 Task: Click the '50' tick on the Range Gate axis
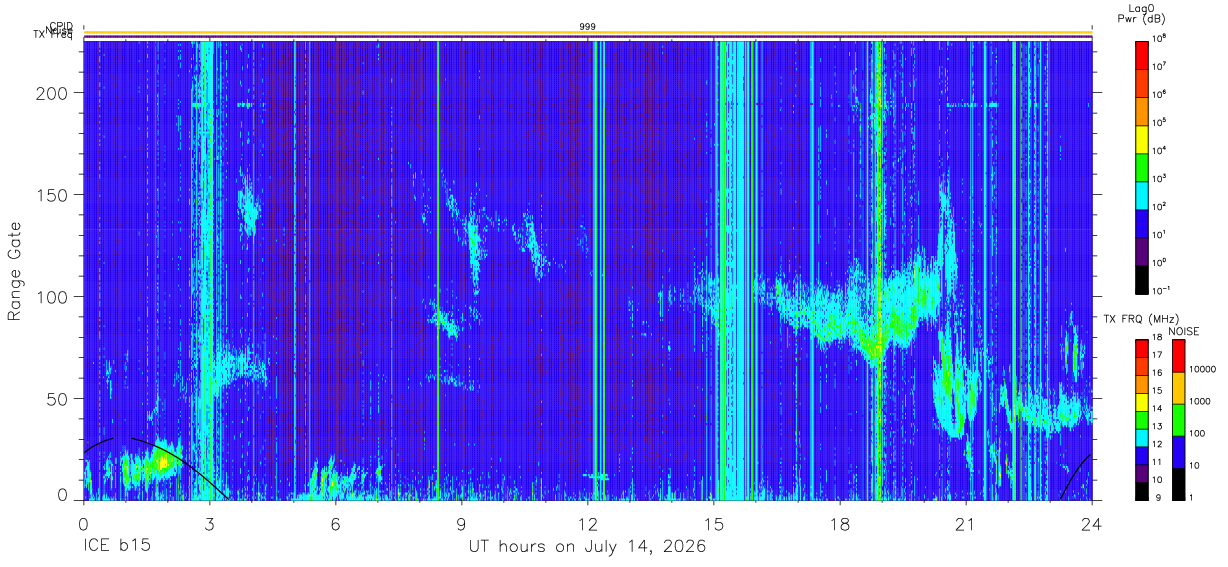pyautogui.click(x=58, y=399)
